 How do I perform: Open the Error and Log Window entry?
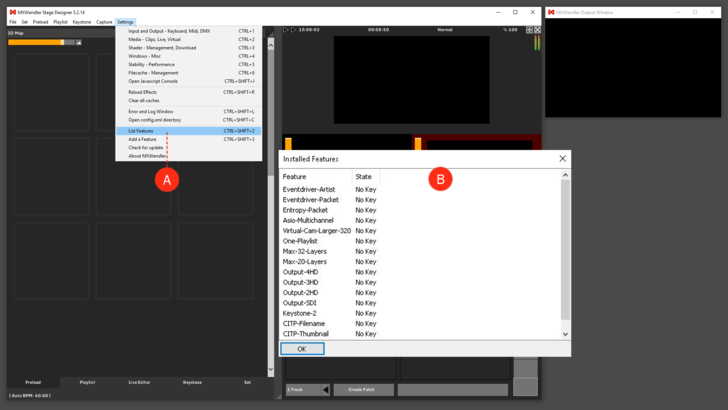click(x=188, y=112)
